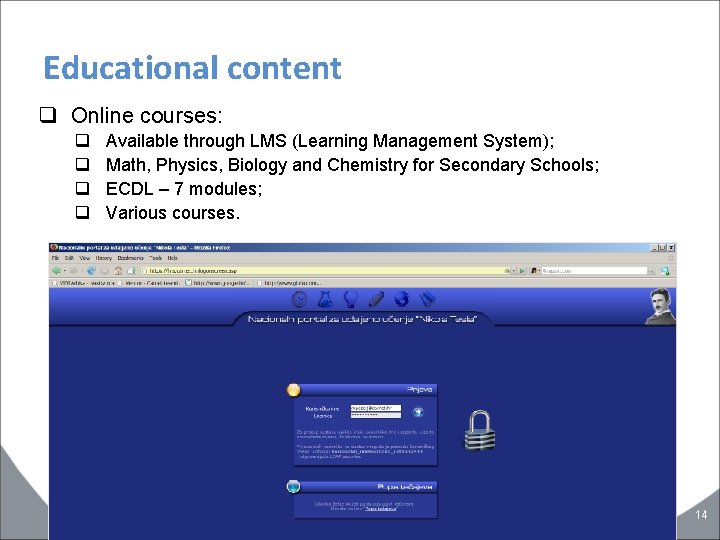Click the google bookmark in bookmarks toolbar
Screen dimensions: 720x540
click(x=218, y=283)
